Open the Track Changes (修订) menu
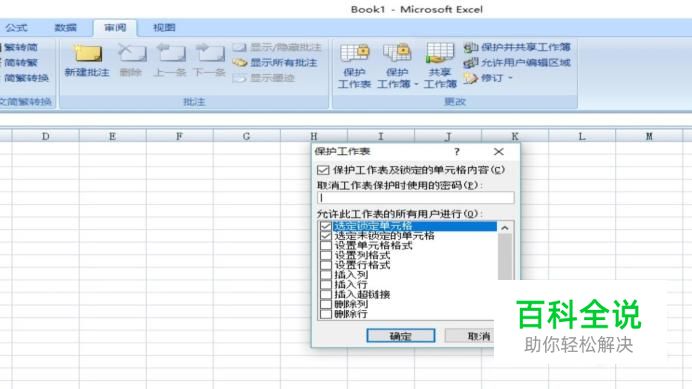 (488, 78)
